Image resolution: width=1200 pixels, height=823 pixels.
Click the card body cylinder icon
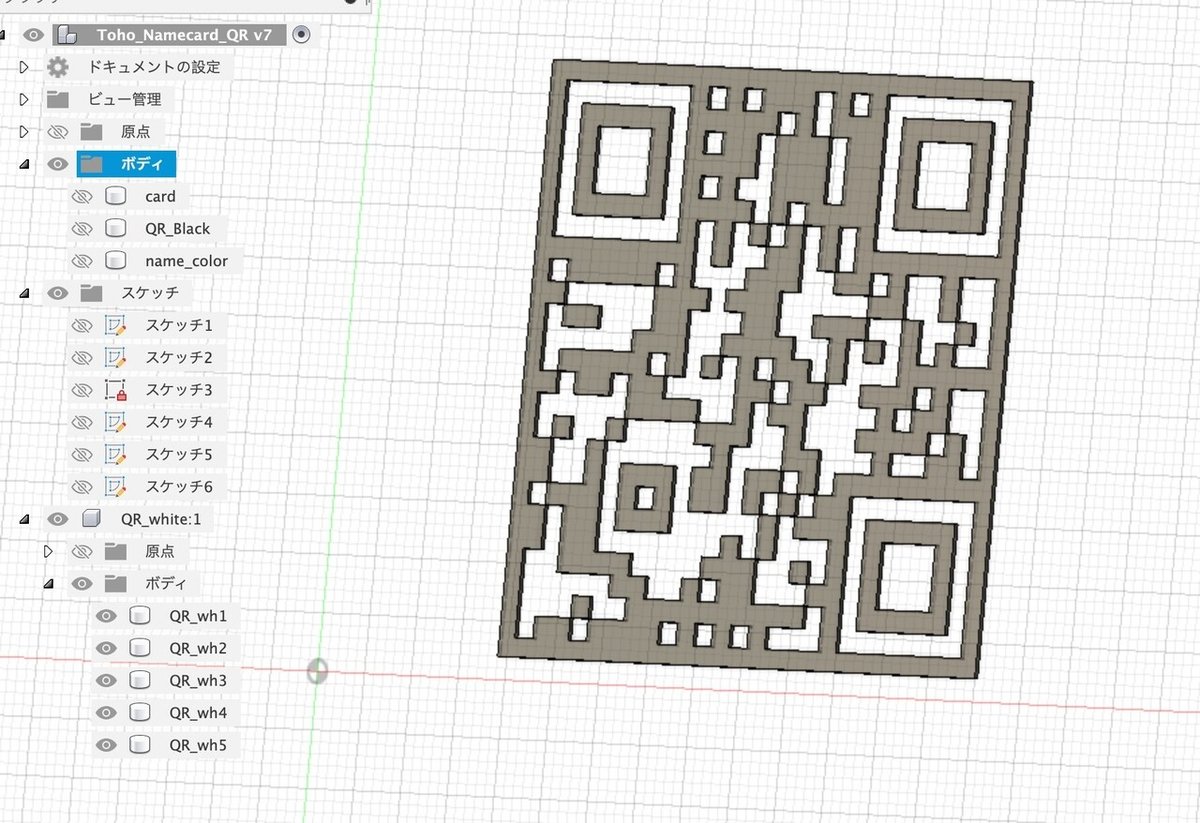point(115,197)
